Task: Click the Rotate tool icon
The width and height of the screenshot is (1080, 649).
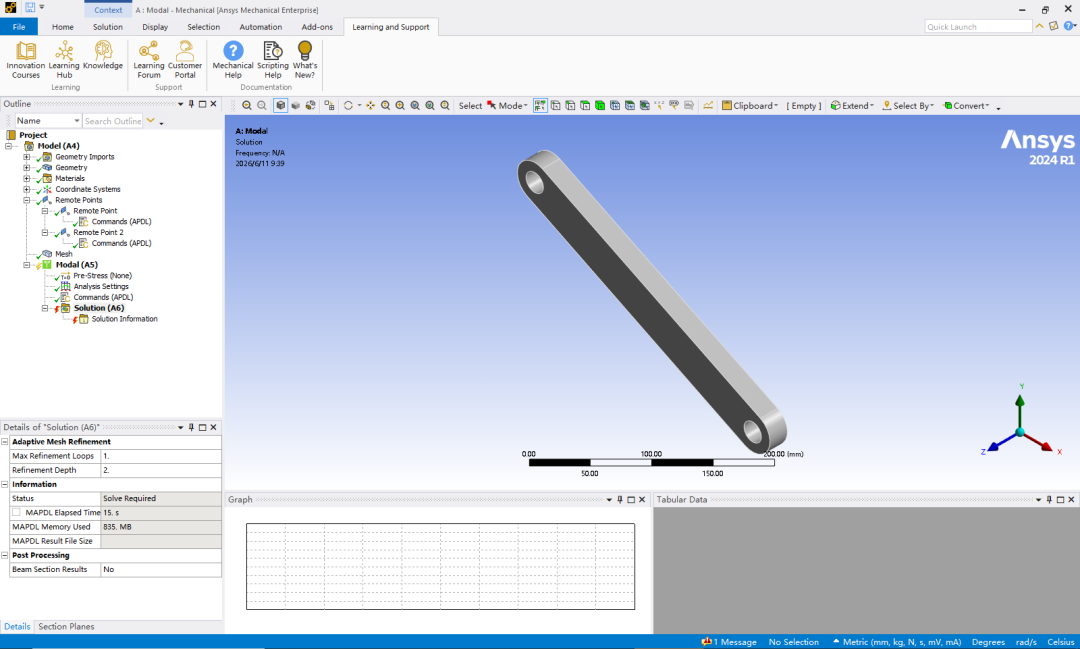Action: 348,105
